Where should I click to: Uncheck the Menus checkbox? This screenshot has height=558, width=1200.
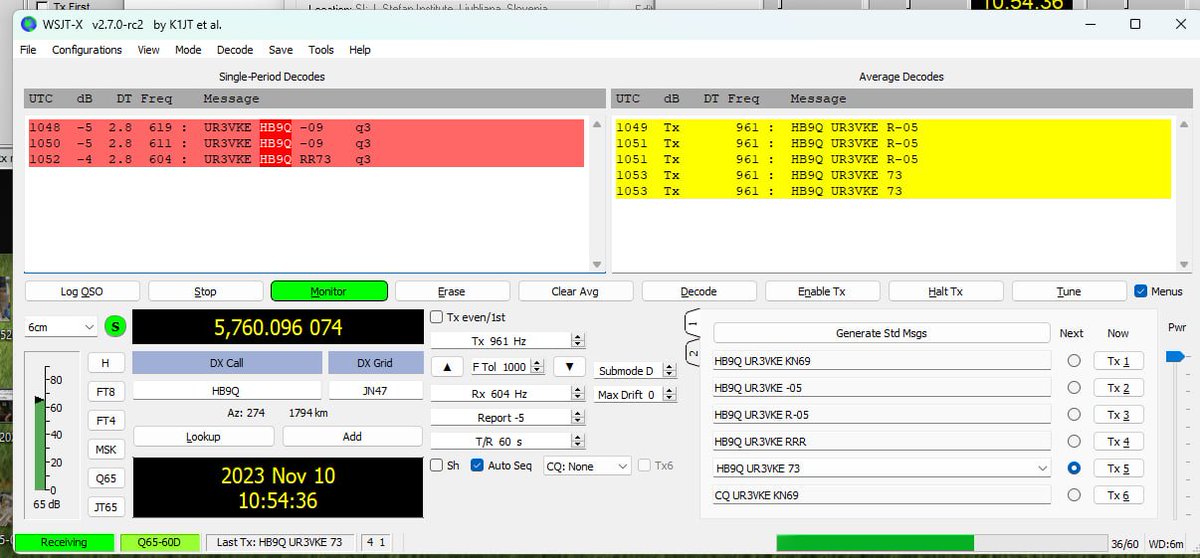tap(1141, 292)
